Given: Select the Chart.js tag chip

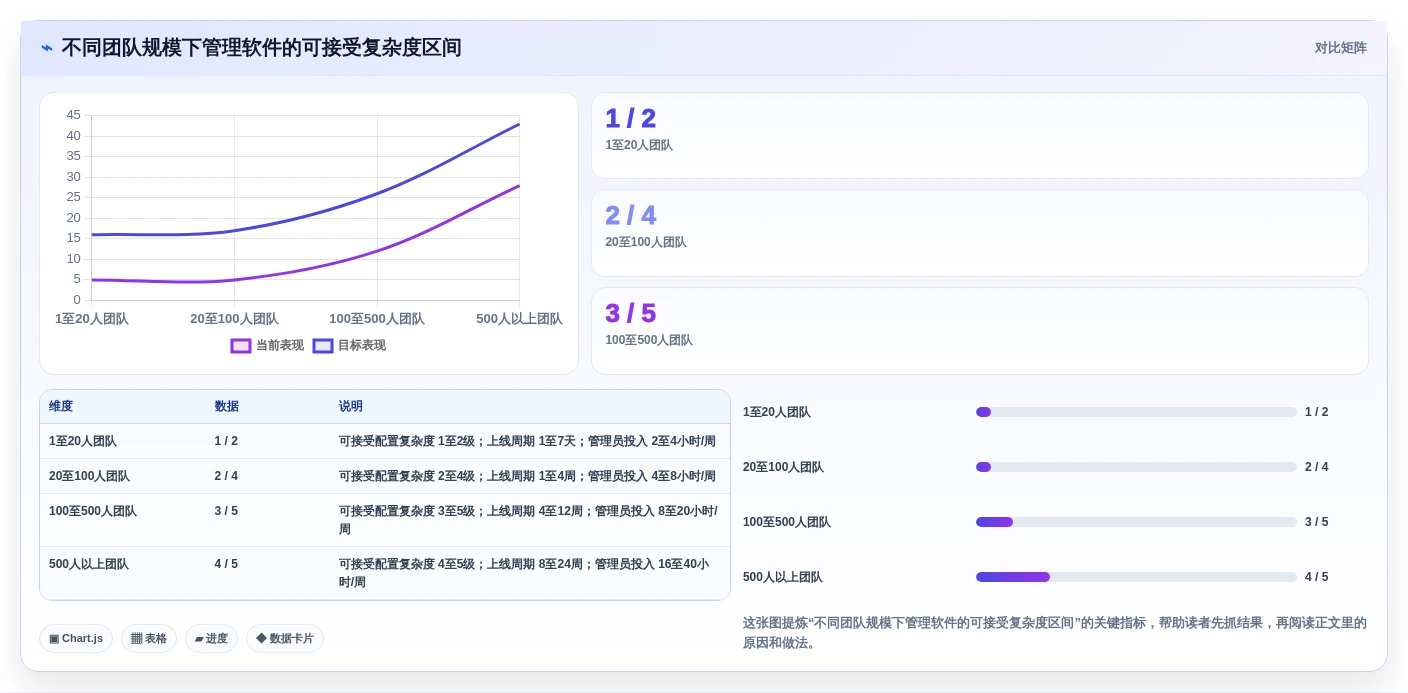Looking at the screenshot, I should [x=76, y=639].
